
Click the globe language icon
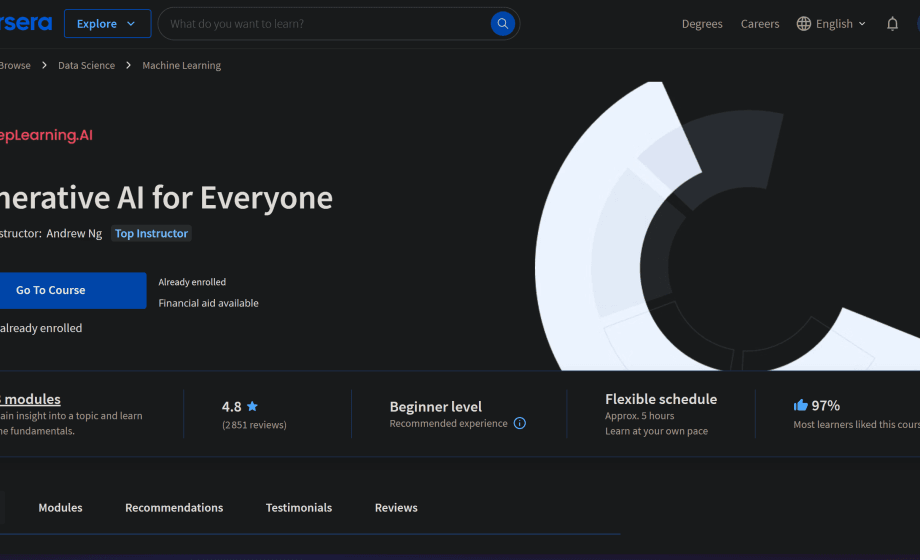click(804, 24)
